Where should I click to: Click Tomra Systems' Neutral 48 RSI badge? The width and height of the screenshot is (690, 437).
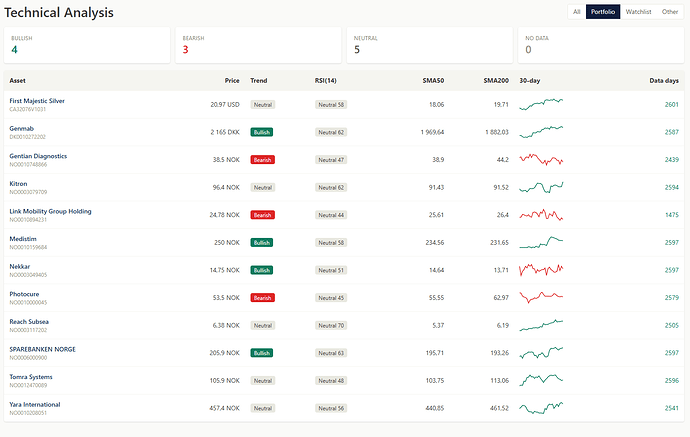(x=331, y=381)
